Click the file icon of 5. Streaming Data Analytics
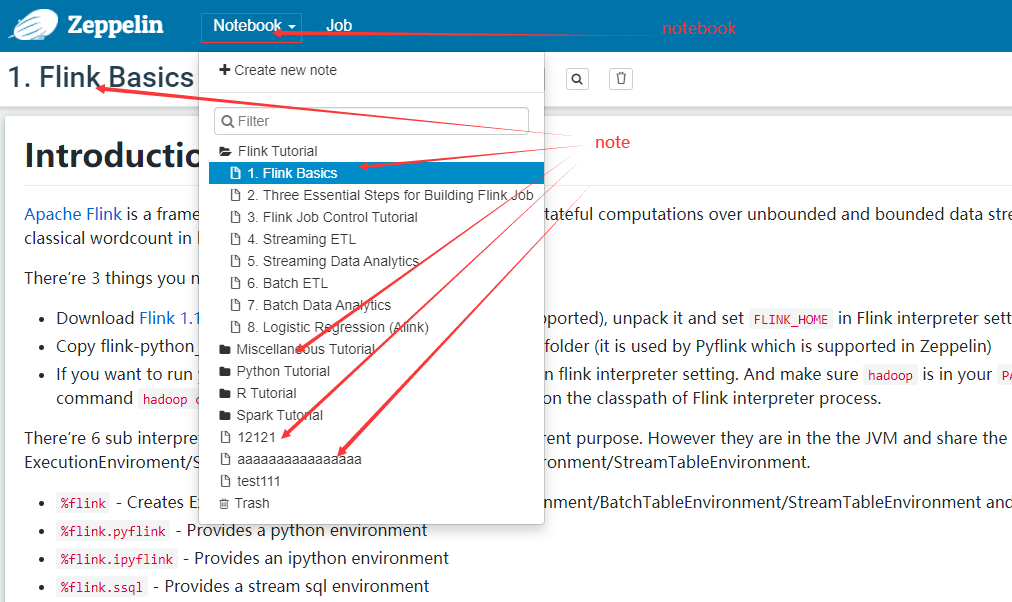 [236, 261]
